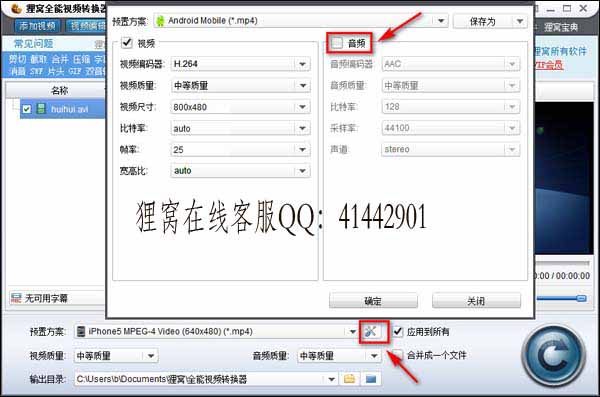Screen dimensions: 600x397
Task: Open the 视频尺寸 800x480 dropdown
Action: tap(302, 107)
